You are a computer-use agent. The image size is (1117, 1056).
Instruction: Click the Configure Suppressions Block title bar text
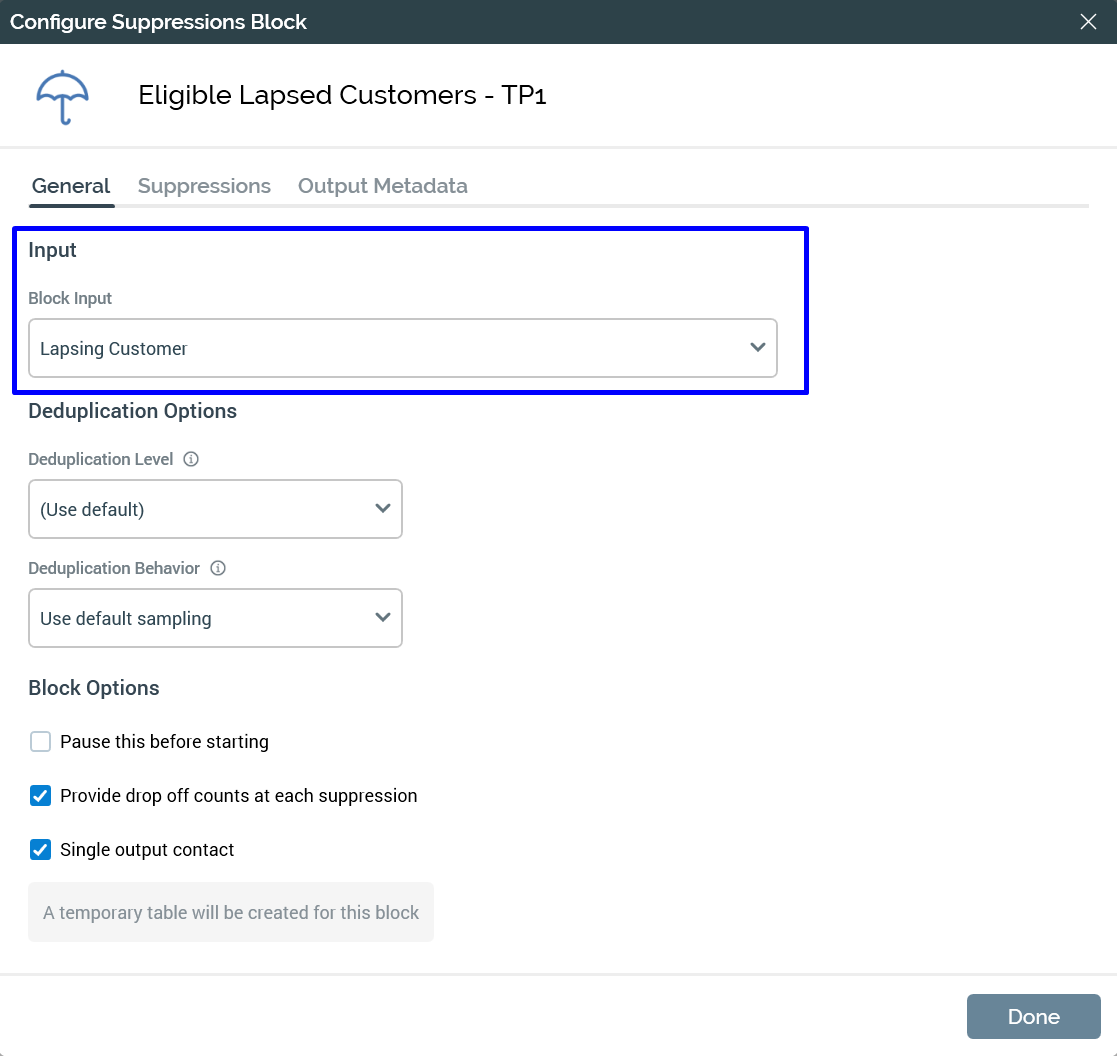pos(158,22)
